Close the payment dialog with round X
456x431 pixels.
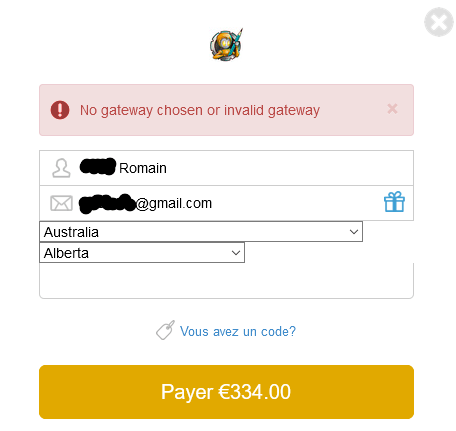tap(439, 22)
